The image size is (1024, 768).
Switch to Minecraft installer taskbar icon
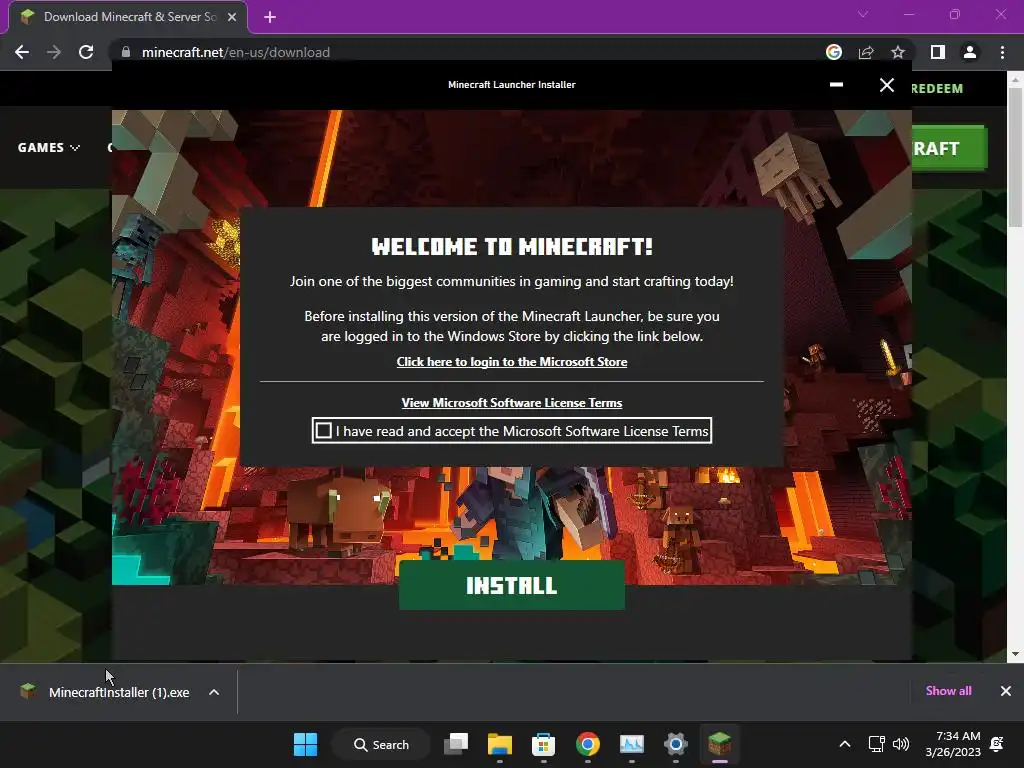(x=720, y=744)
